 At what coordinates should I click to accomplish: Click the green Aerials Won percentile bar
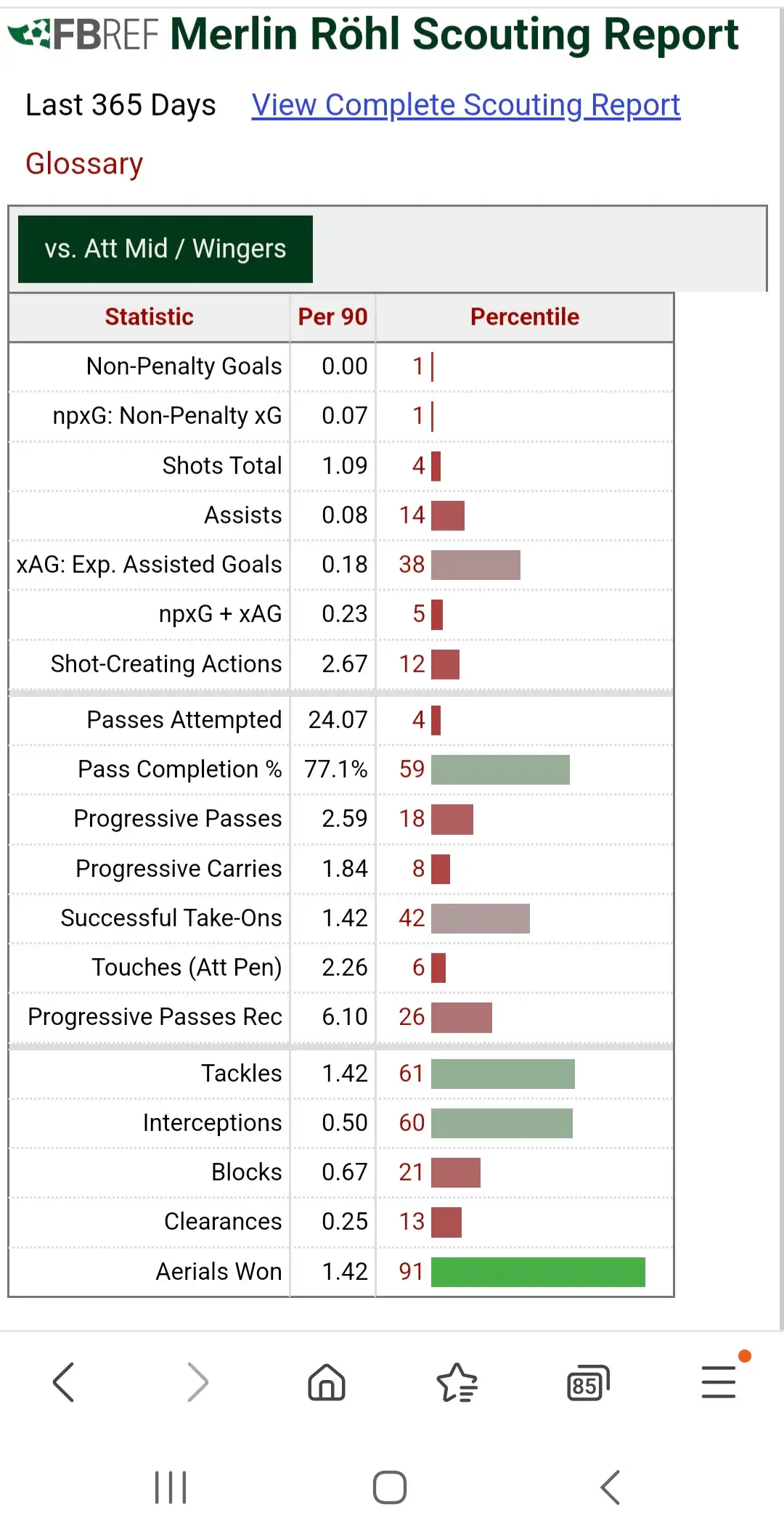point(538,1272)
